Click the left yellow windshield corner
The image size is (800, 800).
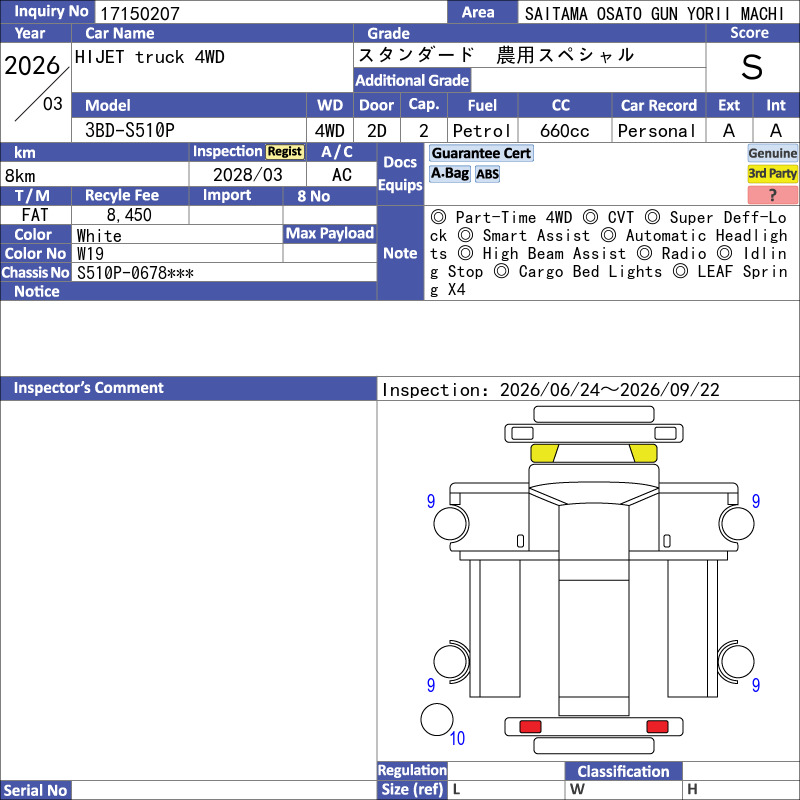coord(544,453)
